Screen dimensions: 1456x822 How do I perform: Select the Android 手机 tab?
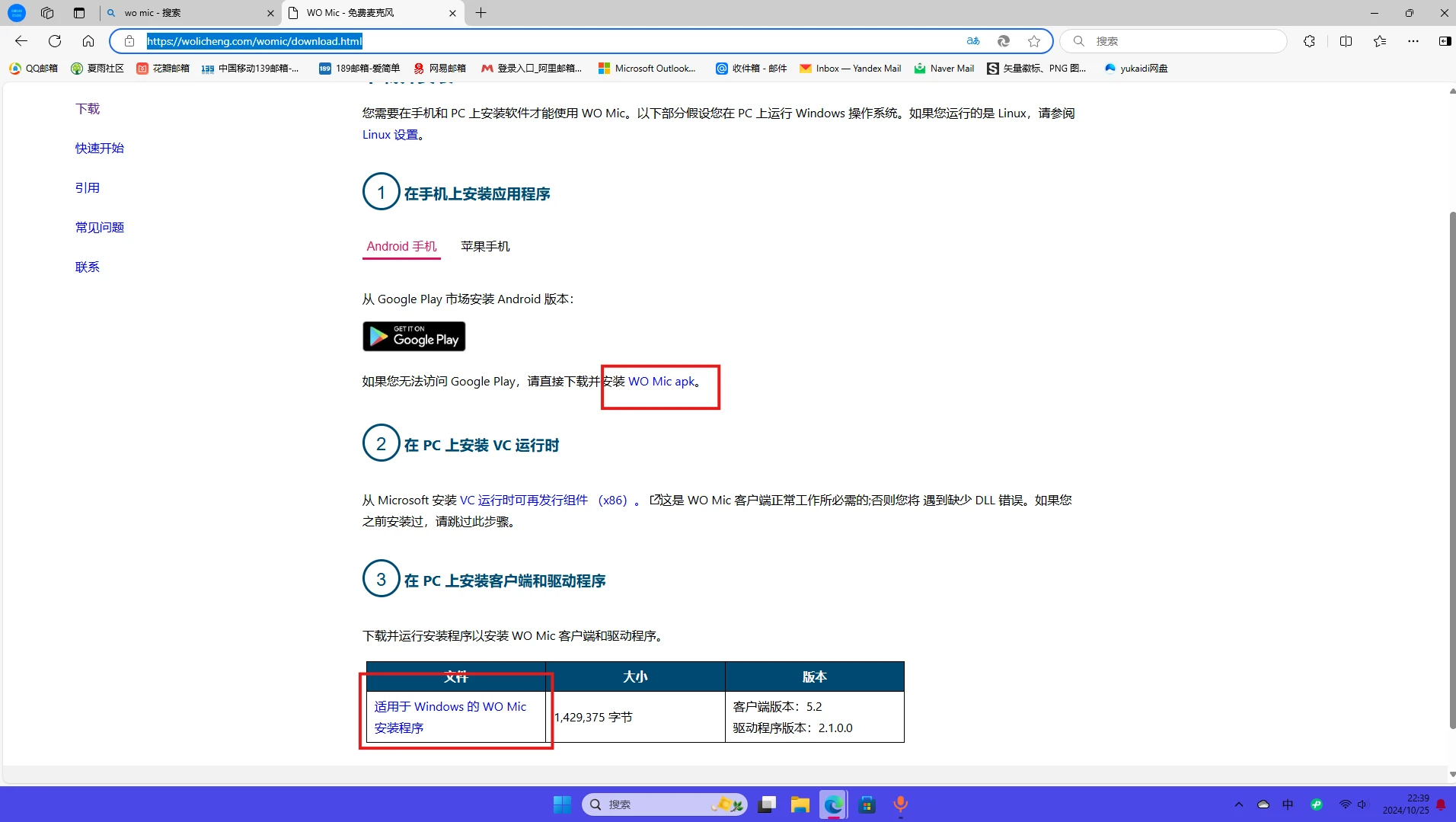click(401, 246)
